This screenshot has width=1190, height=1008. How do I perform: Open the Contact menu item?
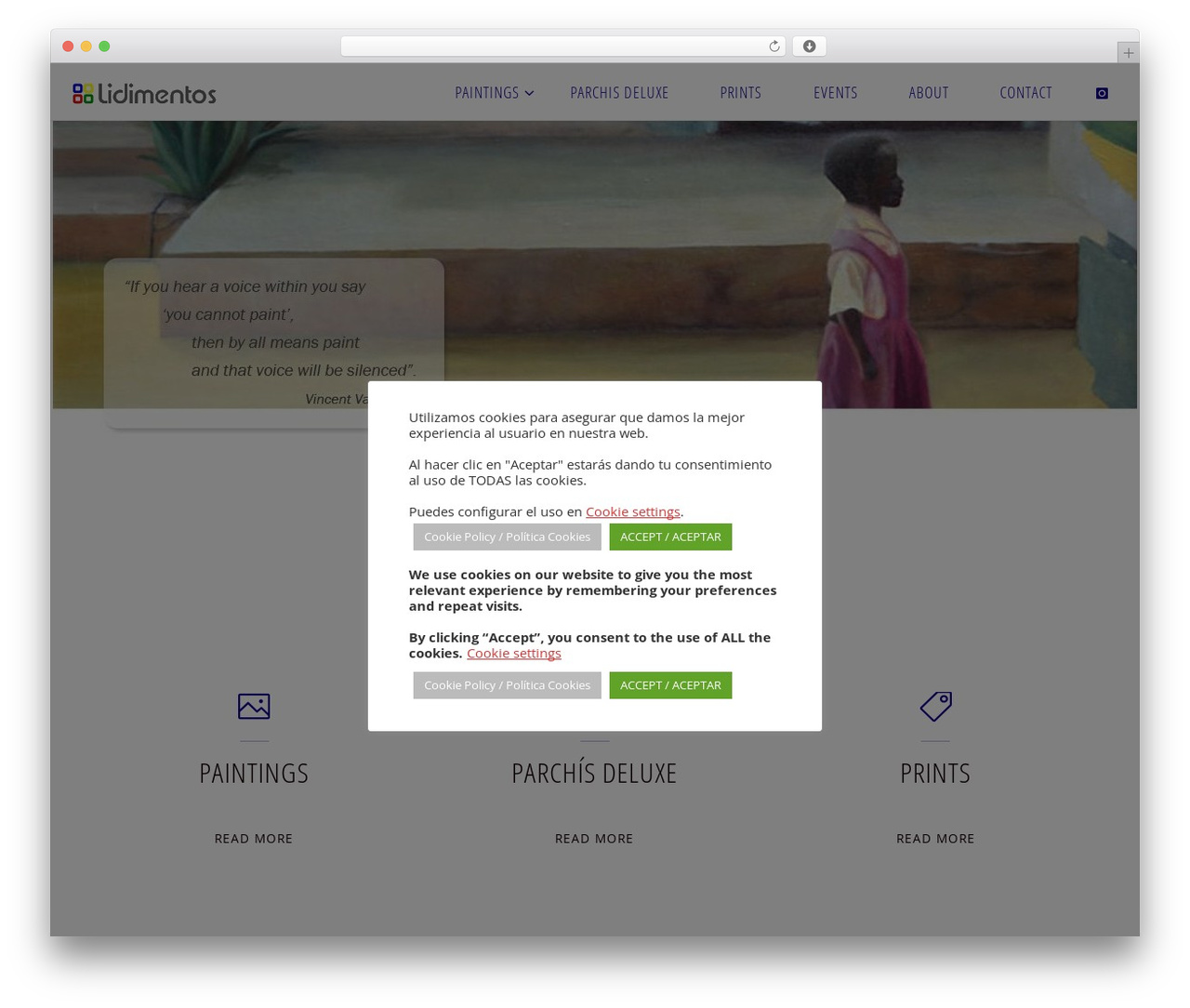[x=1025, y=93]
